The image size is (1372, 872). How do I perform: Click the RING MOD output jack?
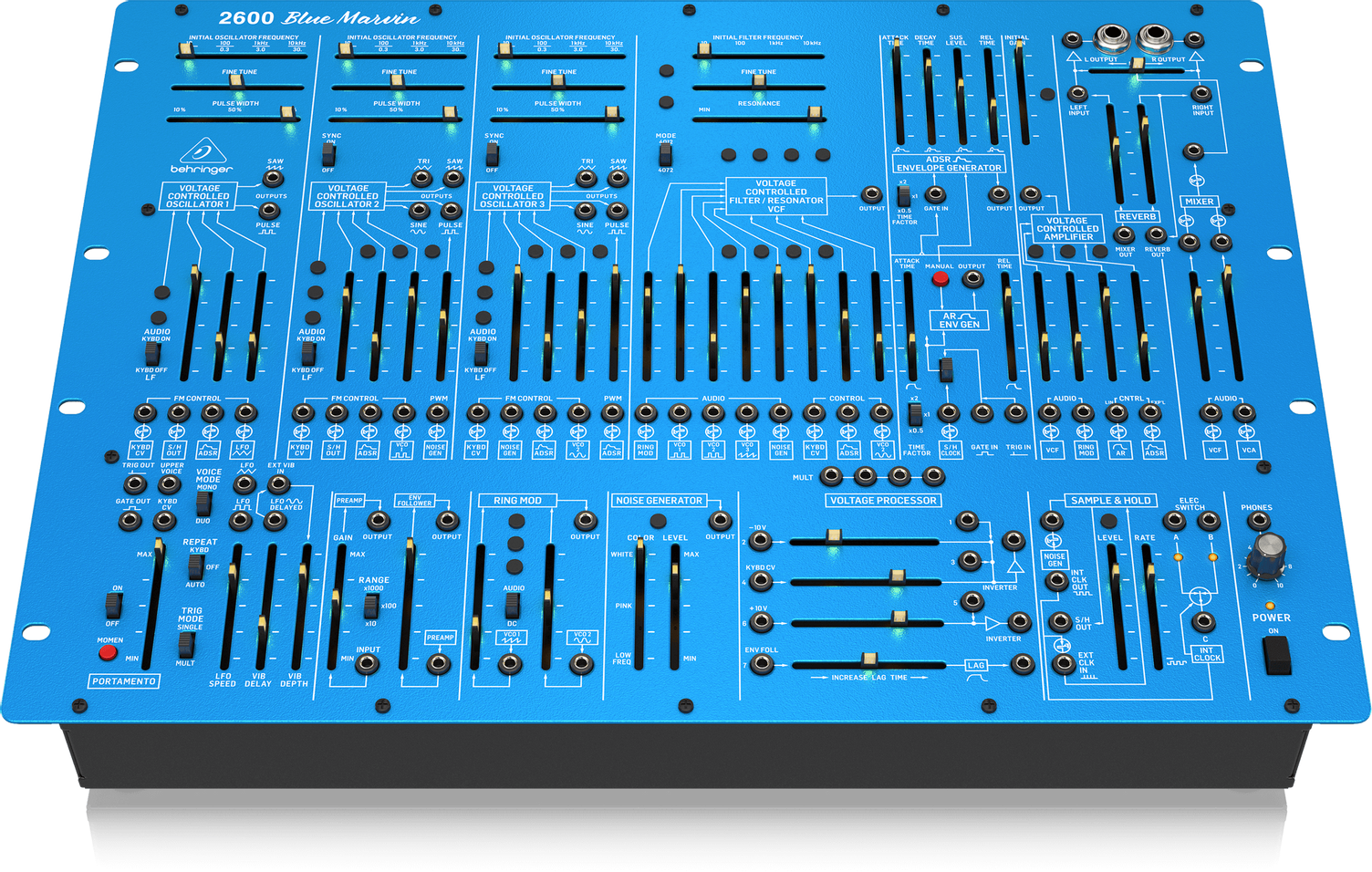click(x=587, y=521)
